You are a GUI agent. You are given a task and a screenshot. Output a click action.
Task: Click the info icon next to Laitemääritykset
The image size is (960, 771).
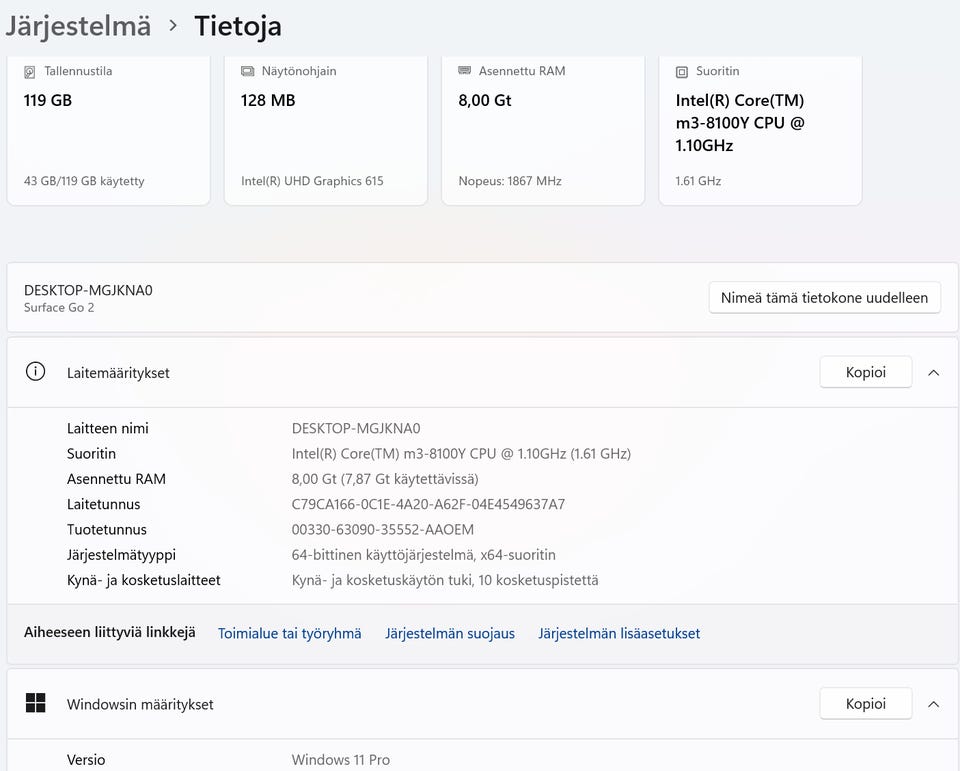point(36,372)
